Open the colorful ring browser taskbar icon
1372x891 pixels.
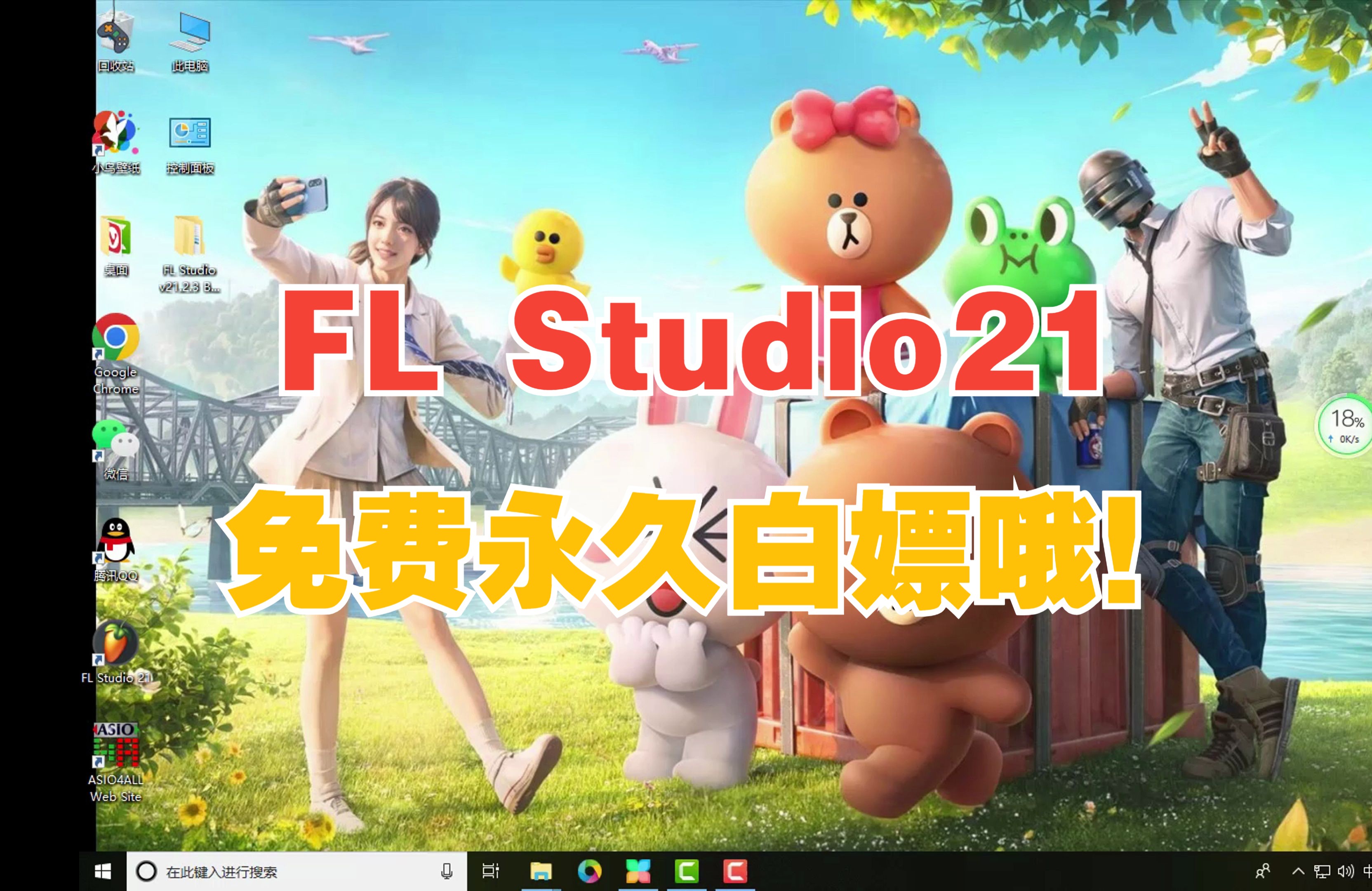click(x=589, y=871)
